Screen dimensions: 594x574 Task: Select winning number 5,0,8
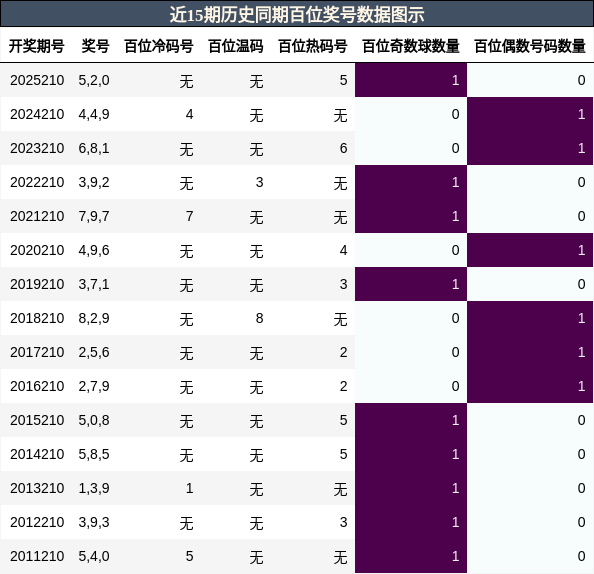[94, 420]
